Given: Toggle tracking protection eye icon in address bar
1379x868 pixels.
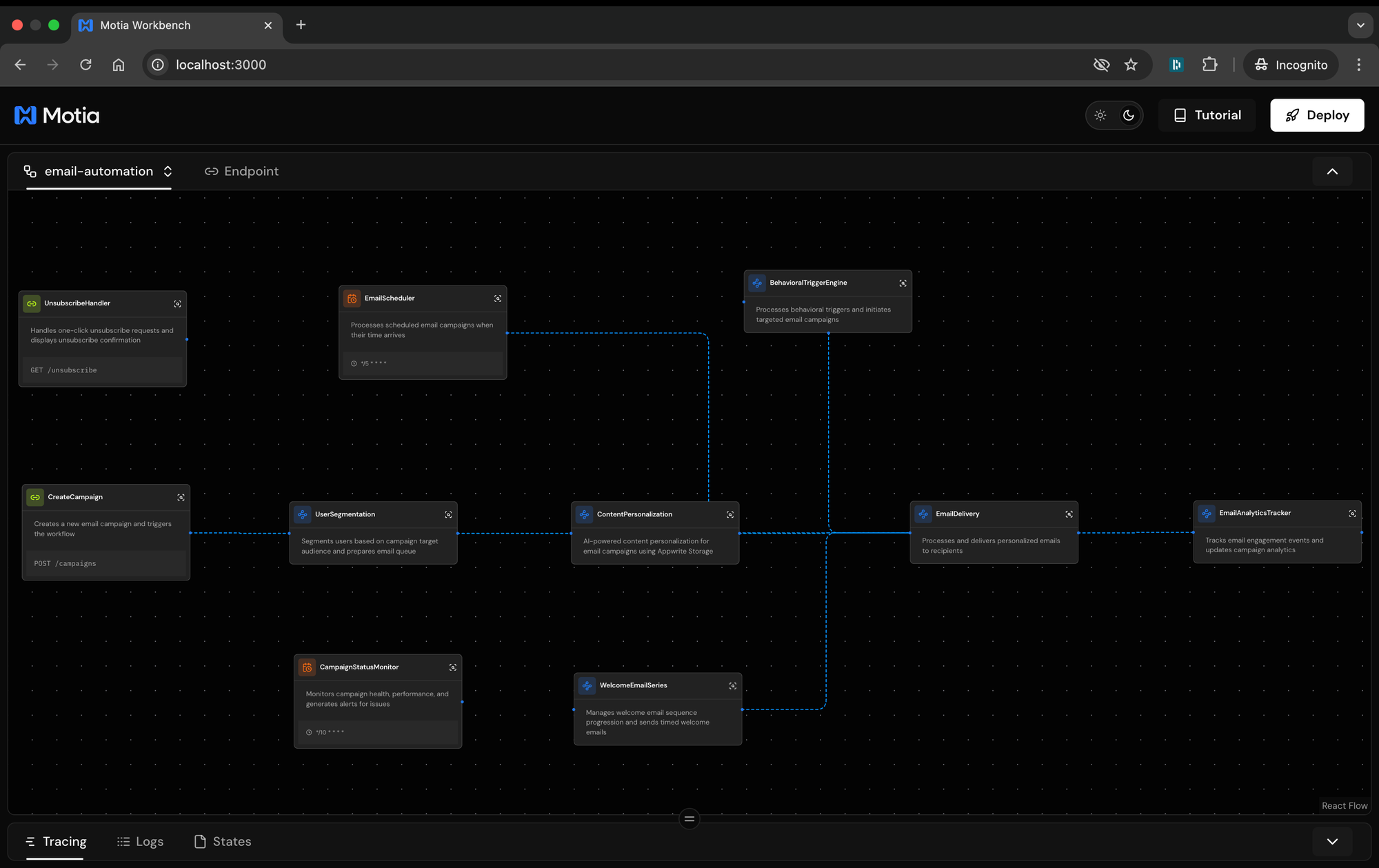Looking at the screenshot, I should pyautogui.click(x=1101, y=65).
